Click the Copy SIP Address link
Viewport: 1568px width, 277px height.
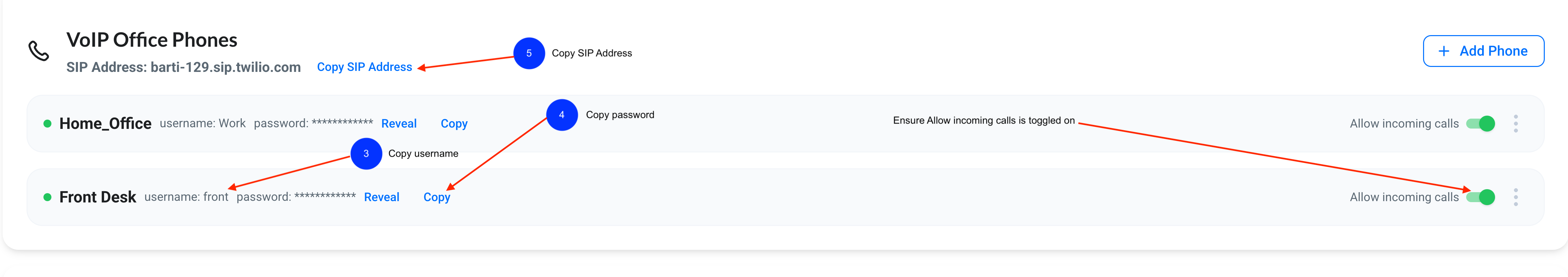[364, 67]
